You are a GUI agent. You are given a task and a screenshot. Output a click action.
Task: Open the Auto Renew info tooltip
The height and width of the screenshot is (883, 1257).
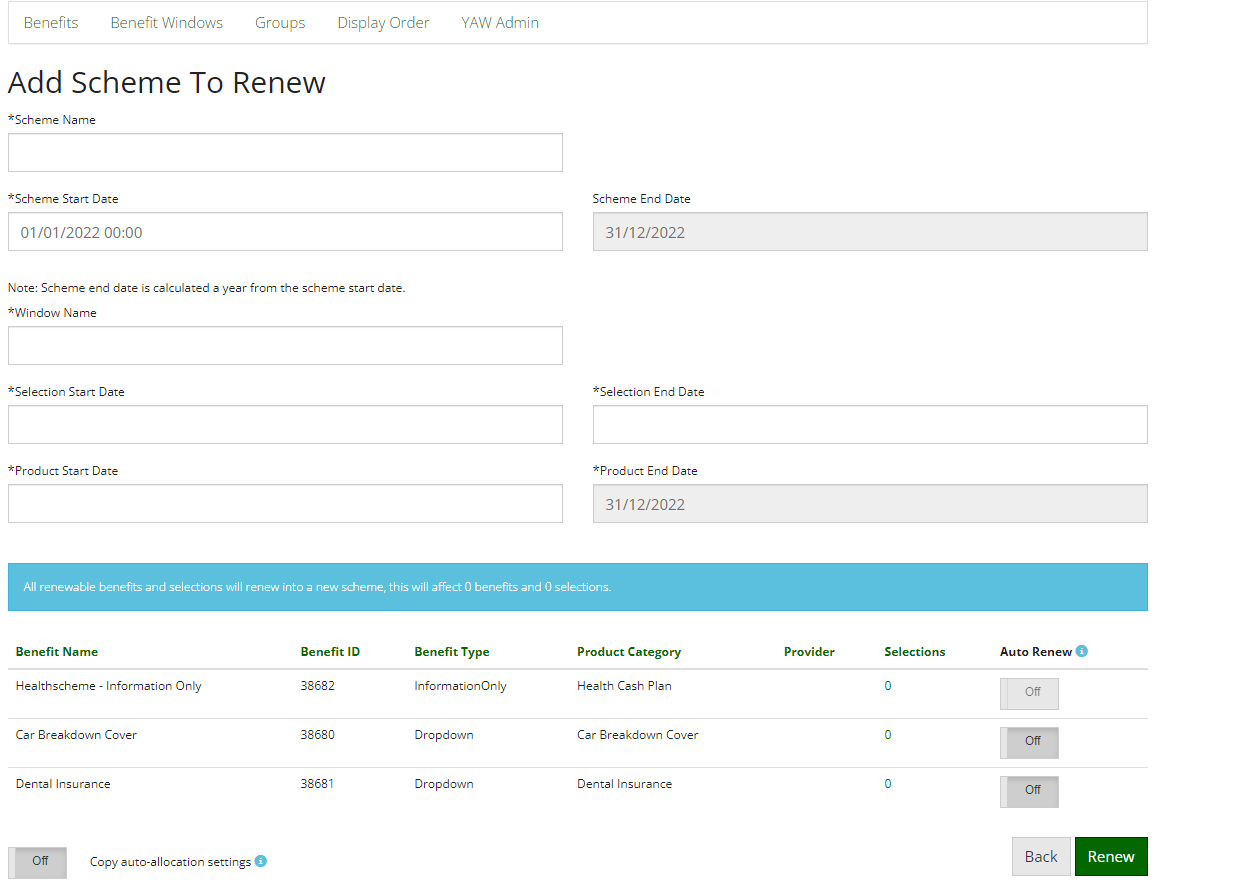click(x=1081, y=651)
